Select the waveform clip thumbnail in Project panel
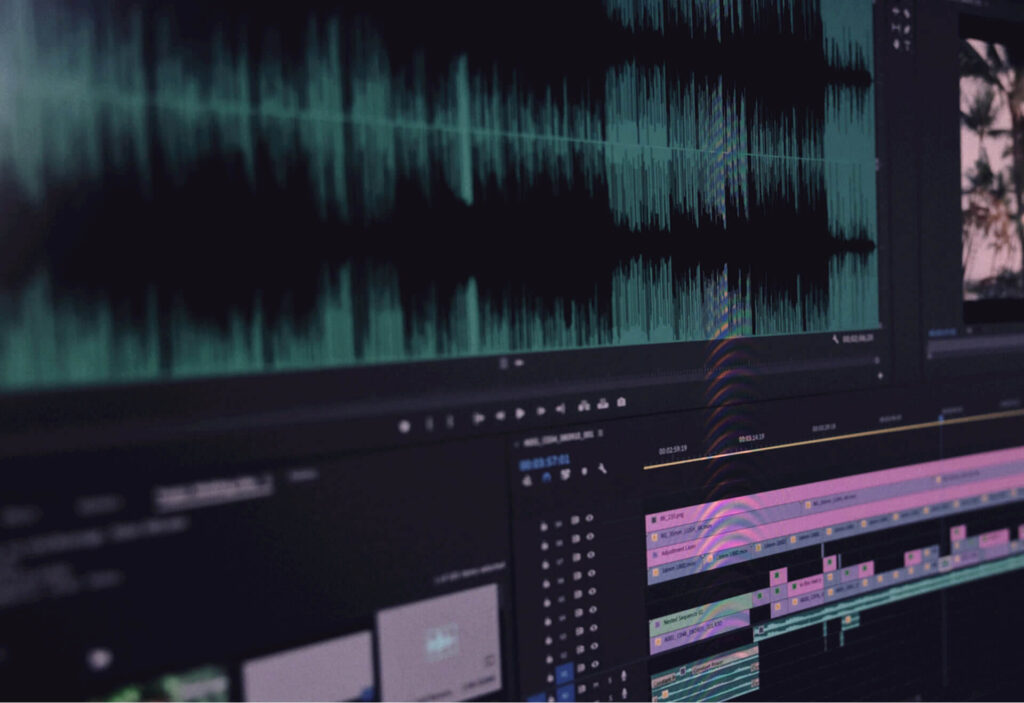The width and height of the screenshot is (1024, 703). [x=438, y=642]
